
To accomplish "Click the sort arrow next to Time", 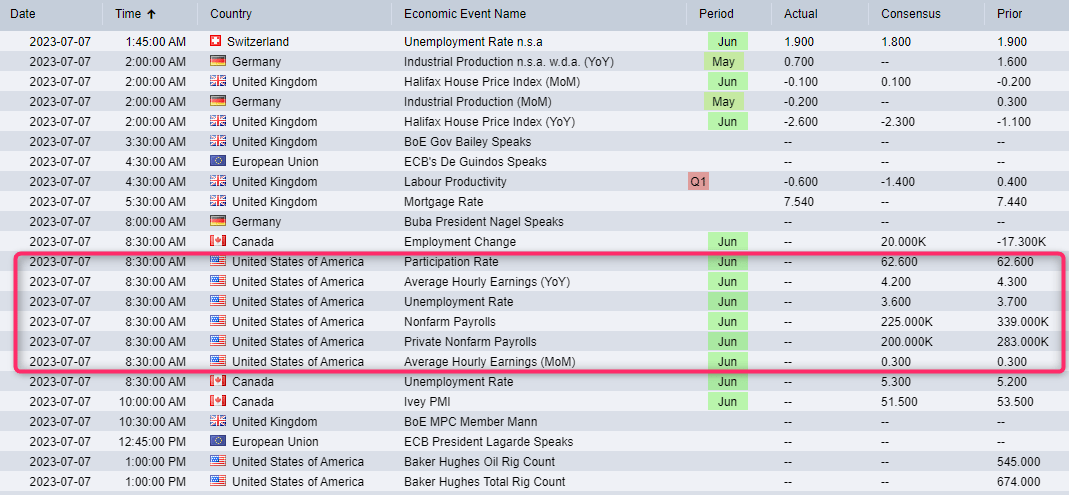I will click(x=151, y=14).
